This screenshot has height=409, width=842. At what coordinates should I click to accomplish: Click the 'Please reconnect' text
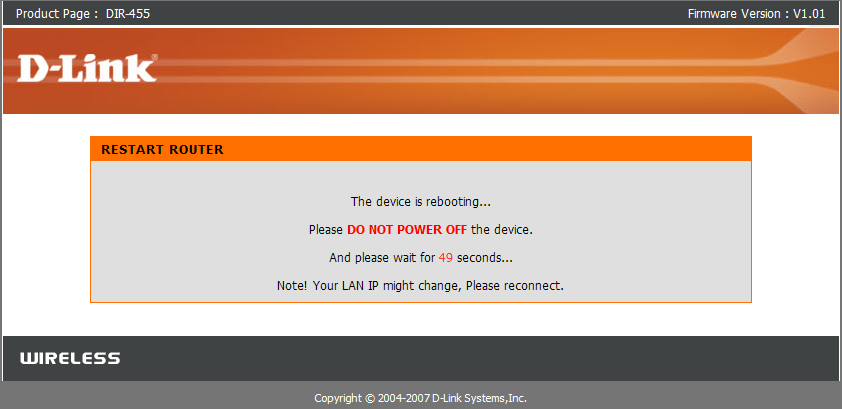(515, 286)
